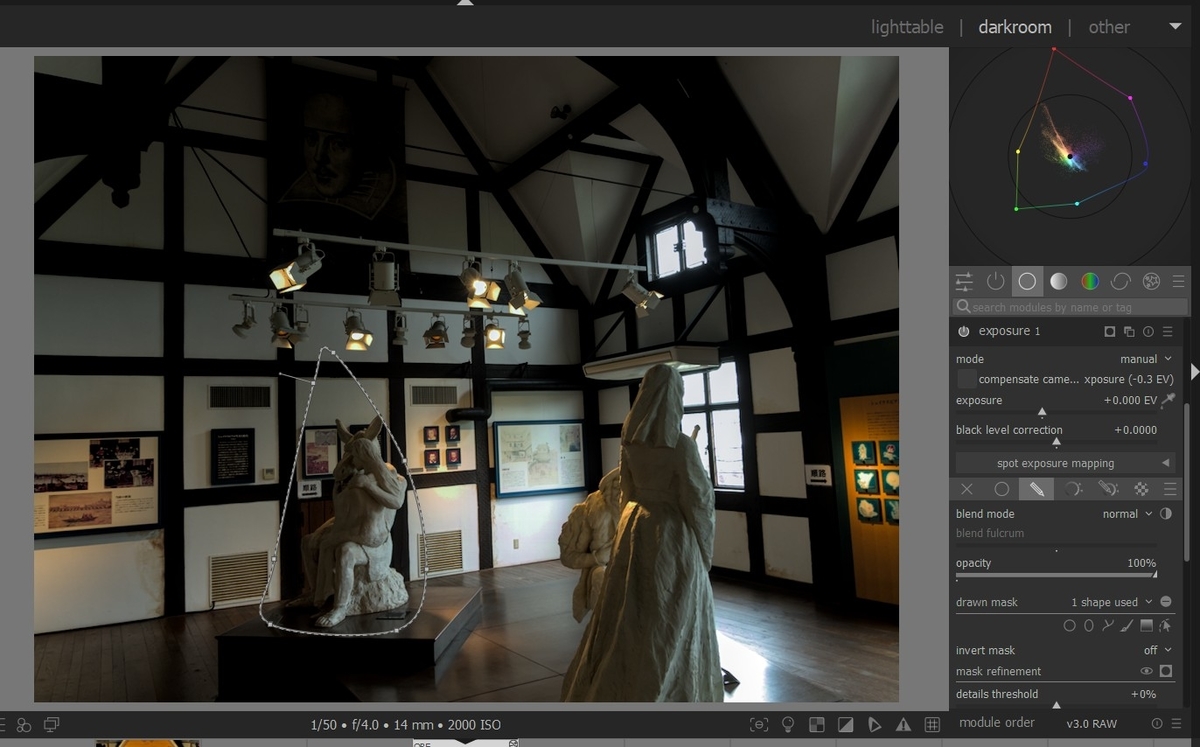
Task: Open blending options menu icon
Action: [1170, 489]
